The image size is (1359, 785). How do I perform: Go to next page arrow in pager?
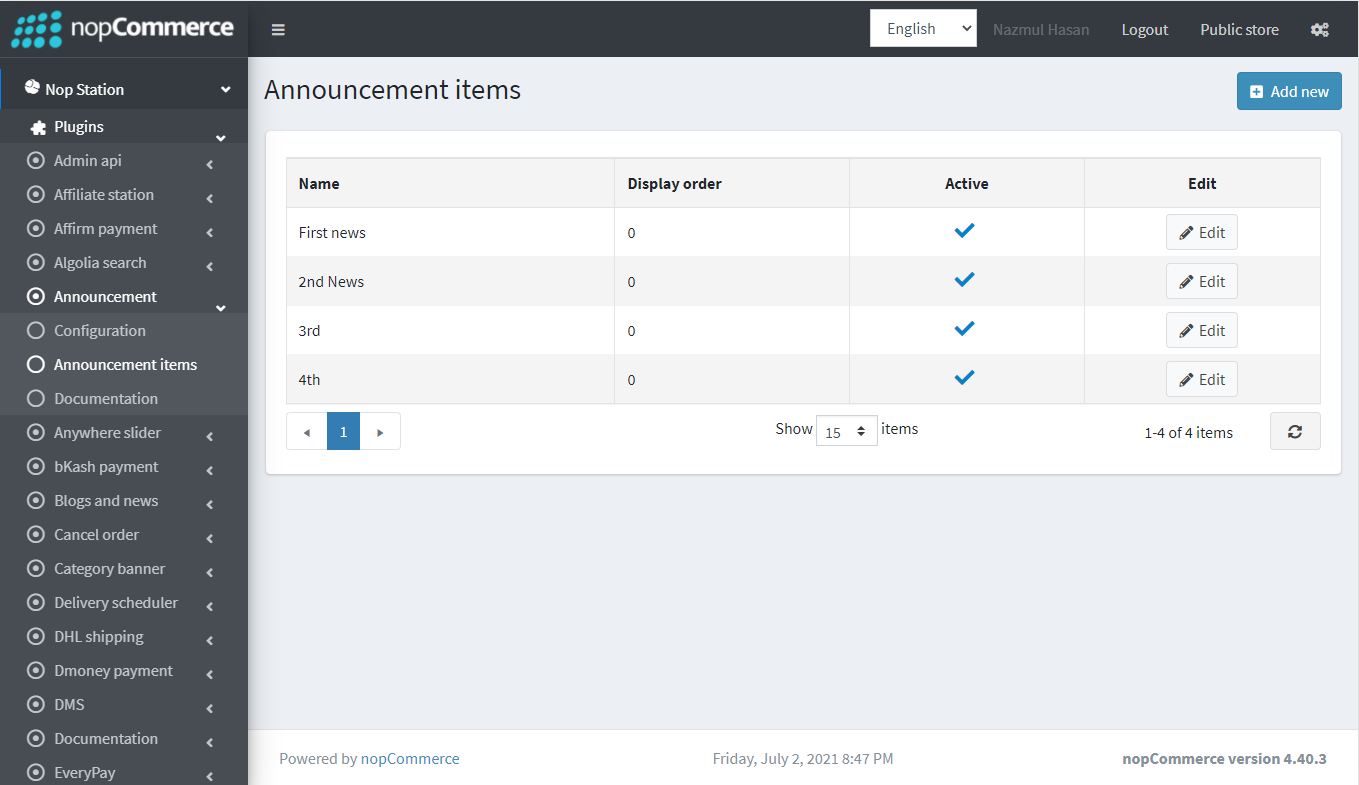[x=380, y=431]
